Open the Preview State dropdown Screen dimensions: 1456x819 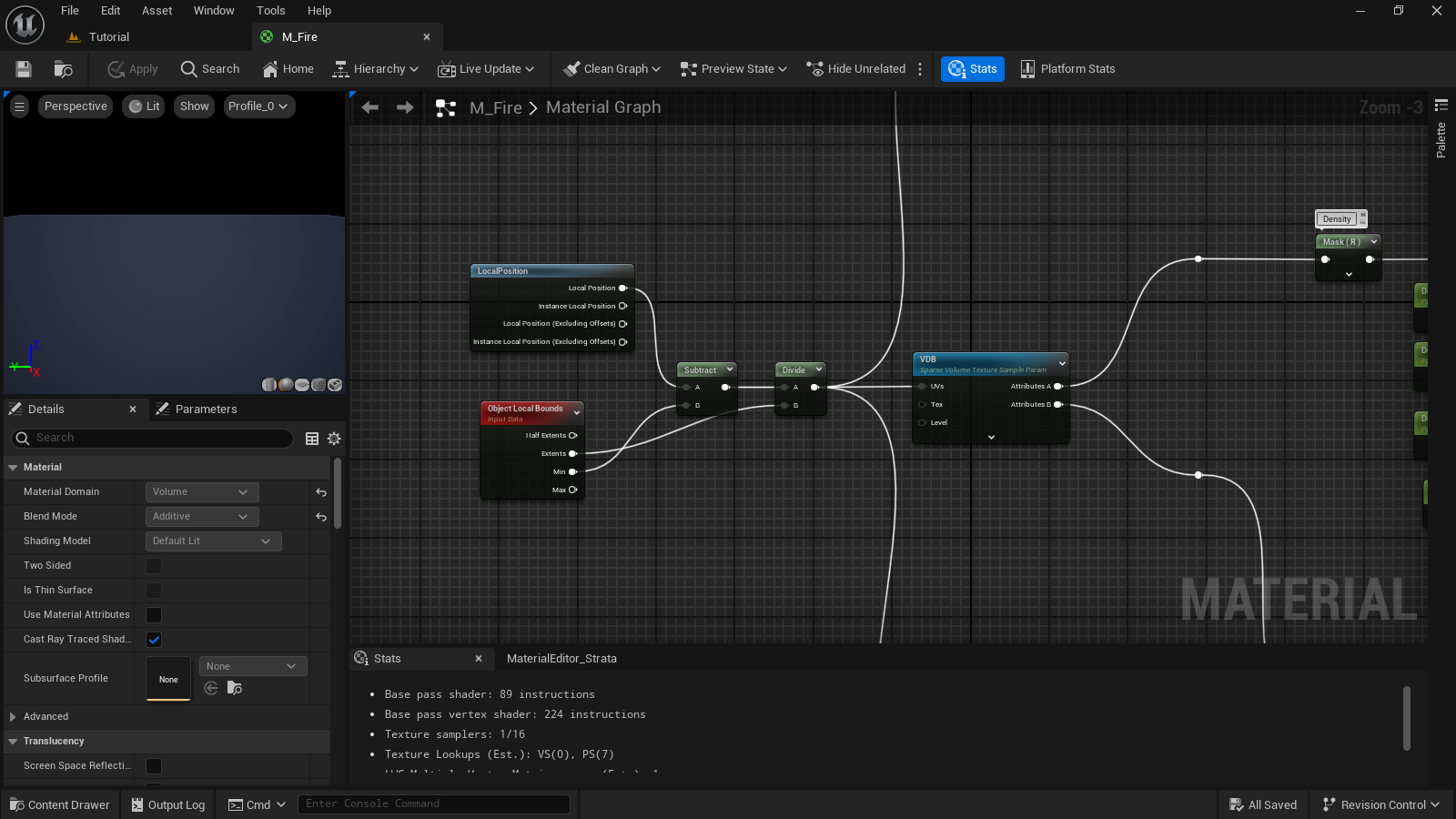coord(733,69)
